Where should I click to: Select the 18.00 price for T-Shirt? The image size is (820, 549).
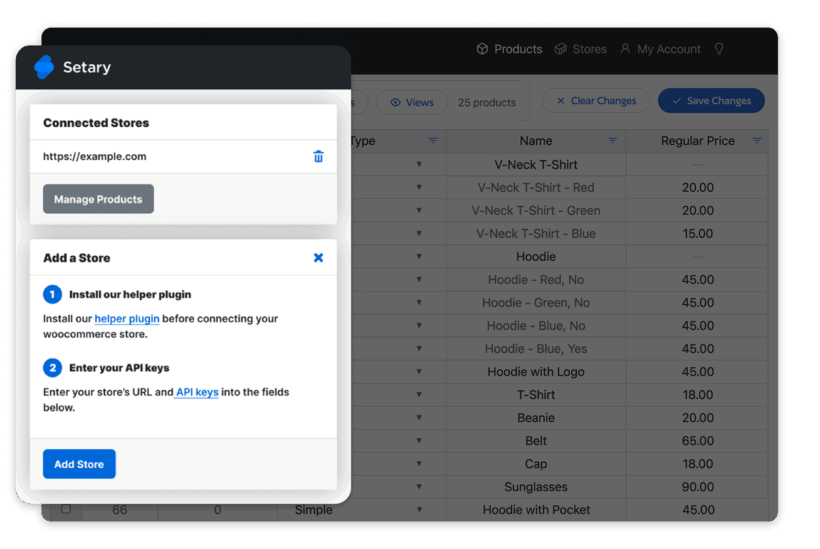pos(698,395)
